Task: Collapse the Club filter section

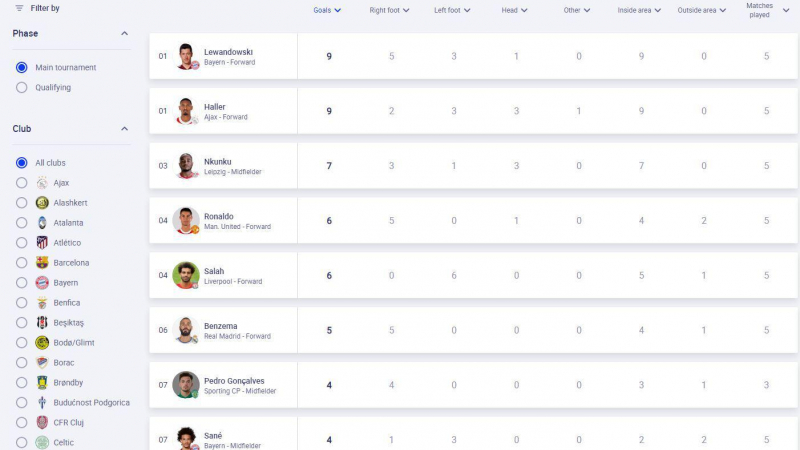Action: coord(125,129)
